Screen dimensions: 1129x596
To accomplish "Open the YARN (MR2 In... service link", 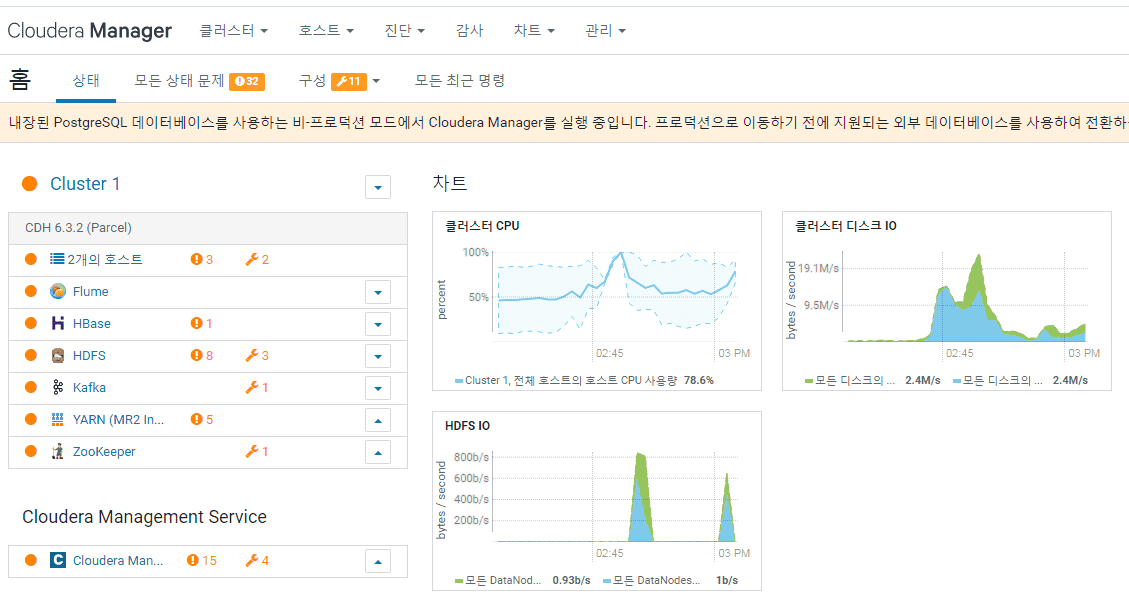I will point(118,420).
